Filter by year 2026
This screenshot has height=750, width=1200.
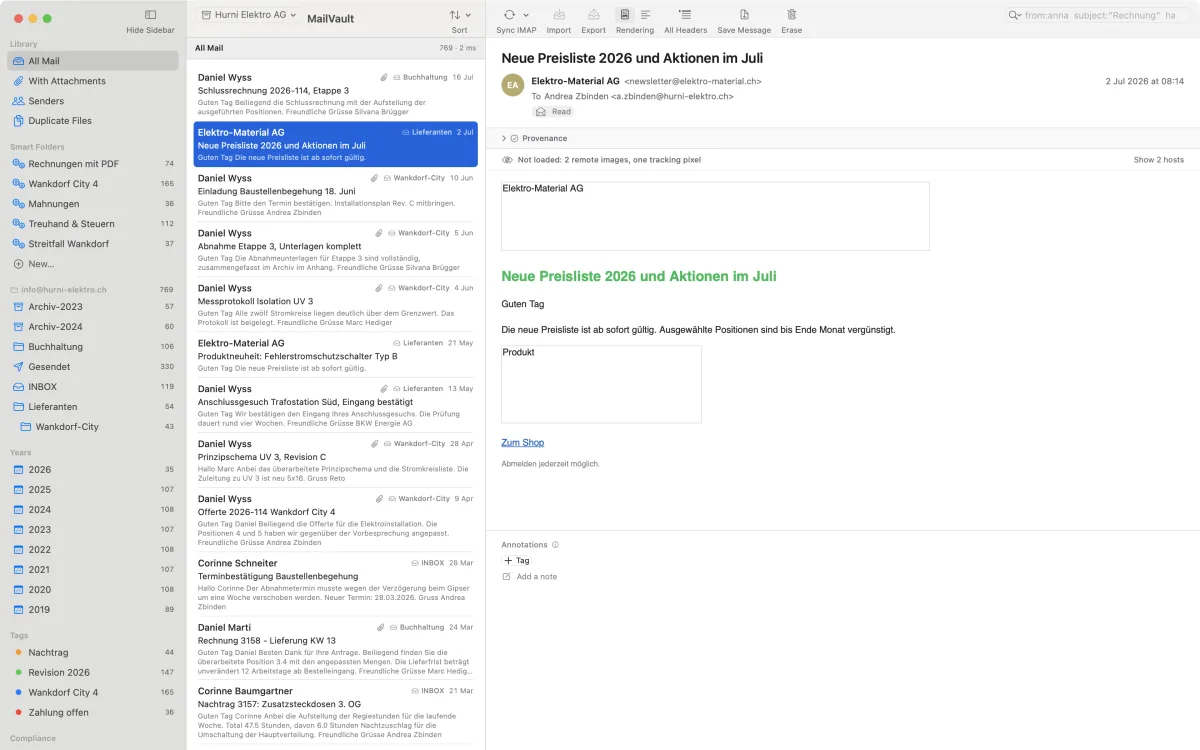93,470
